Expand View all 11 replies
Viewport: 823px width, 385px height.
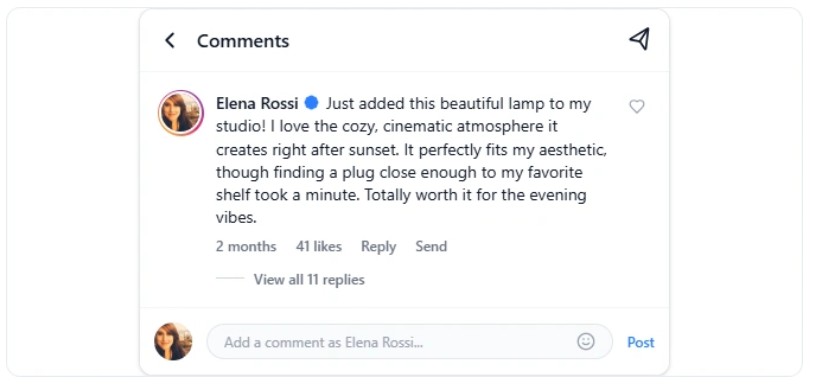(x=309, y=280)
